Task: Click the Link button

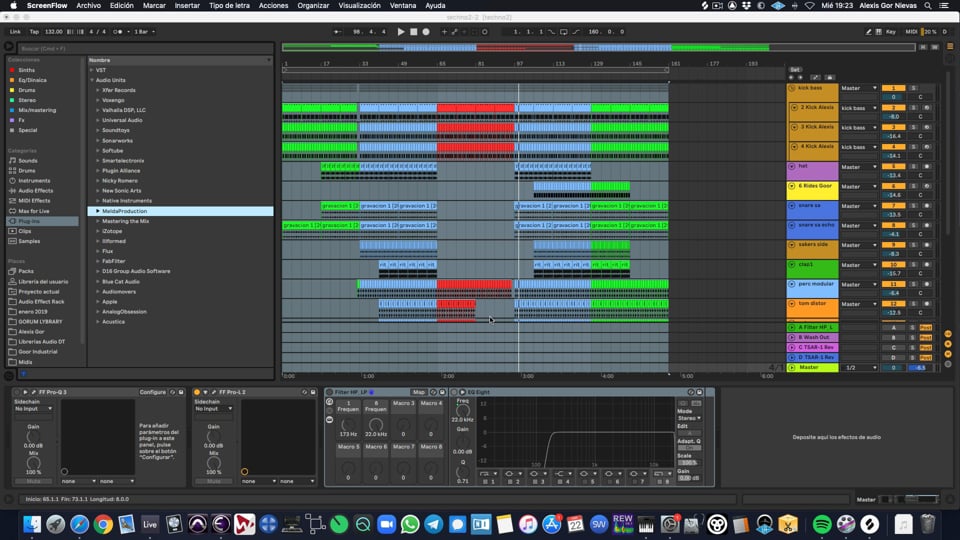Action: coord(15,32)
